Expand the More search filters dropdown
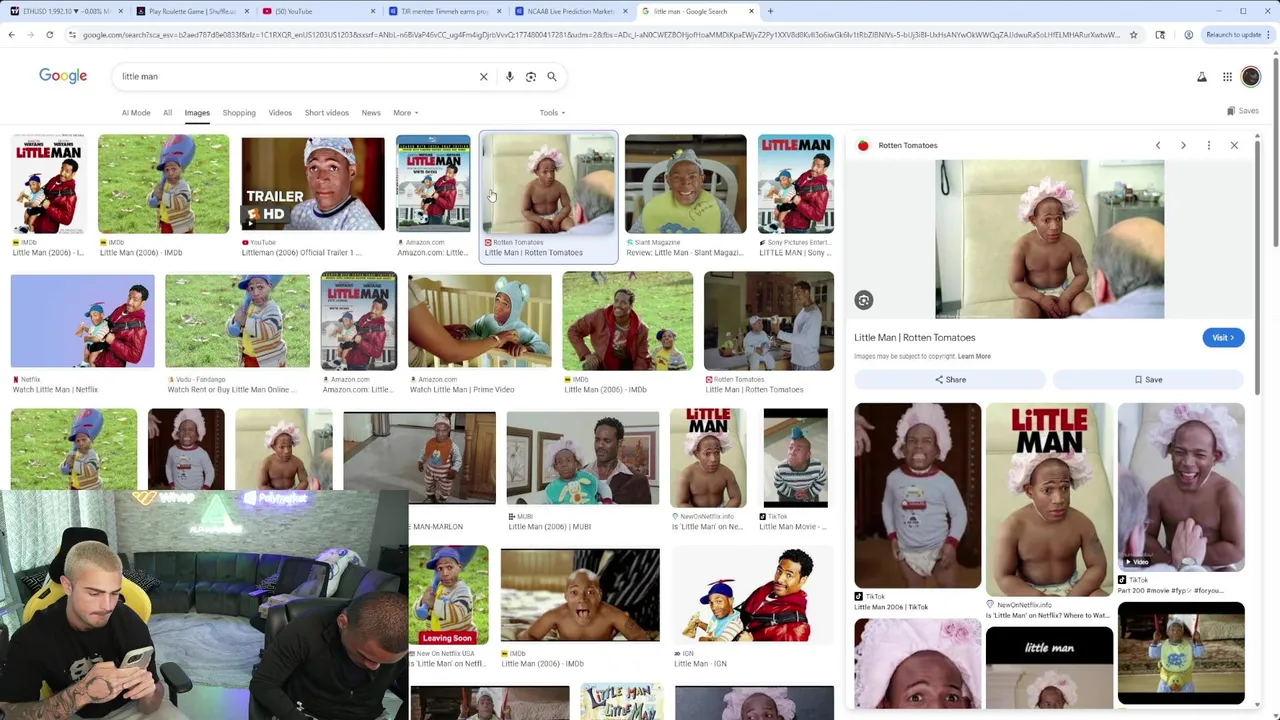 tap(406, 113)
